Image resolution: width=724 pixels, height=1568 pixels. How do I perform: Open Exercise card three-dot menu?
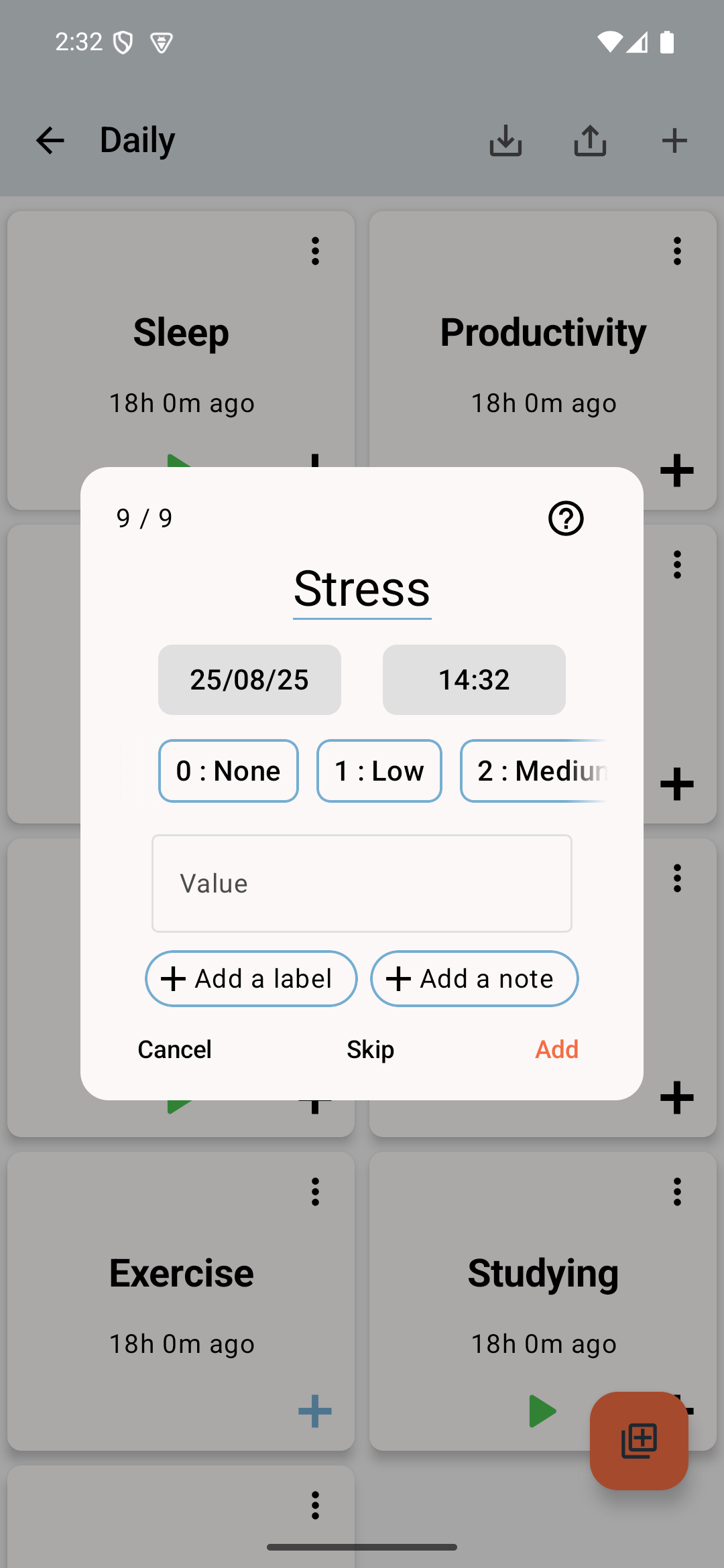pos(315,1192)
